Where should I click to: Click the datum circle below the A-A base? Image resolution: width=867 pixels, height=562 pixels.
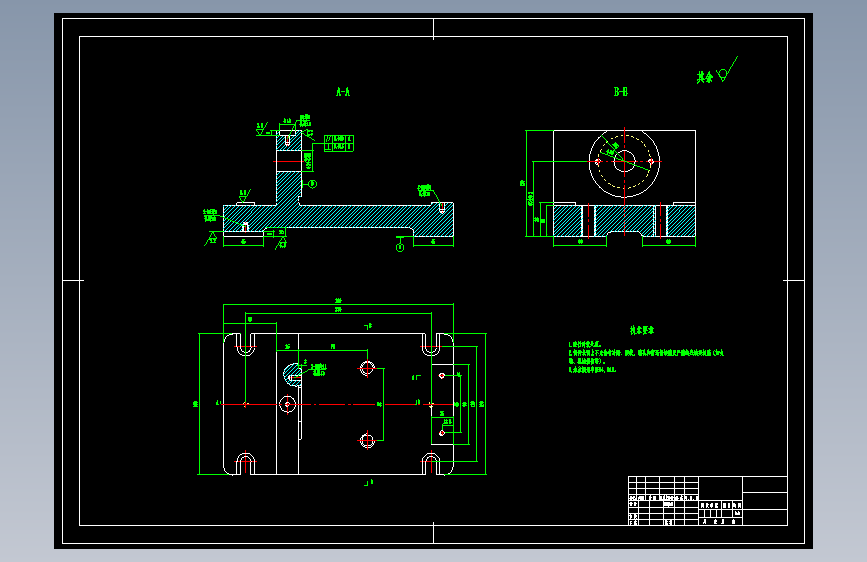click(x=400, y=247)
